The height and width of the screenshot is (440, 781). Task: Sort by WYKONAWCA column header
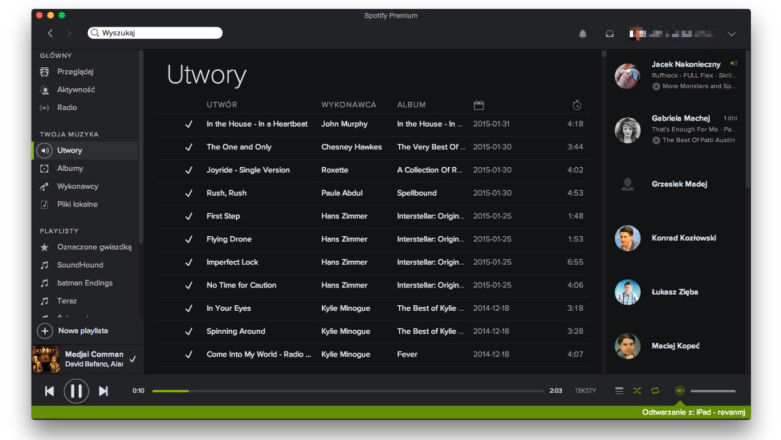click(x=349, y=105)
